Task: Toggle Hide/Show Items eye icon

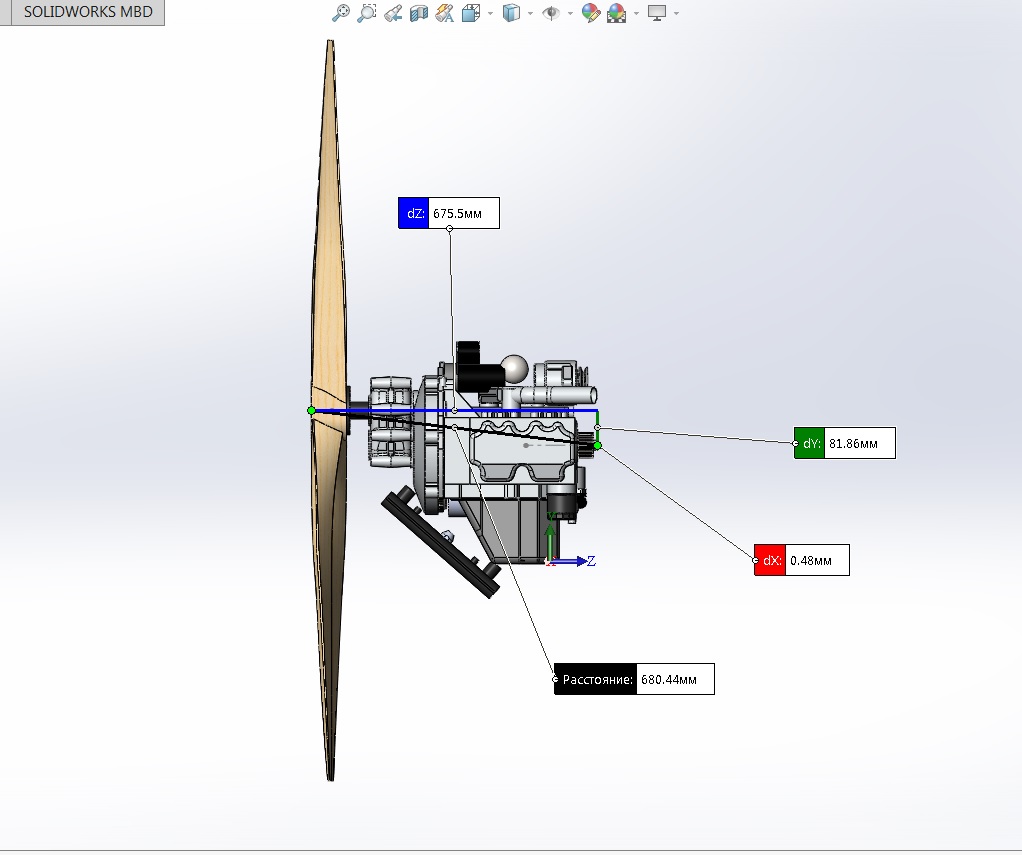Action: [x=550, y=13]
